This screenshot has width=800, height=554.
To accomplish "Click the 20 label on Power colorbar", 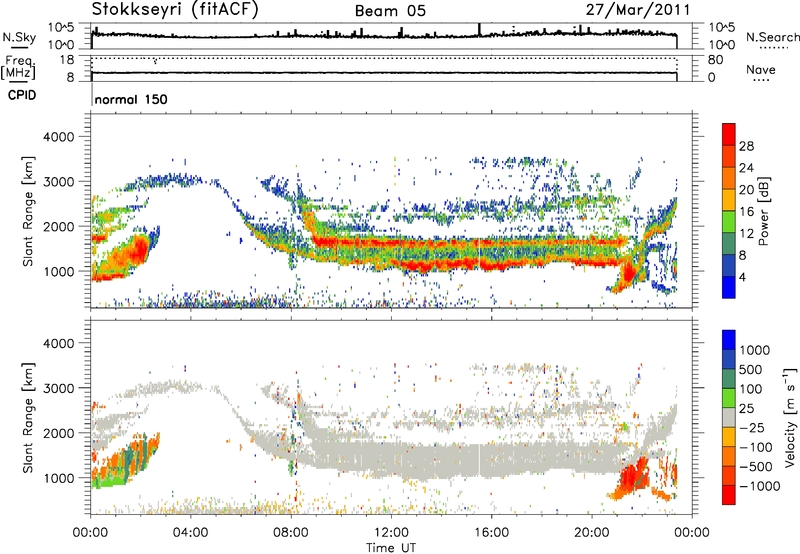I will point(746,190).
